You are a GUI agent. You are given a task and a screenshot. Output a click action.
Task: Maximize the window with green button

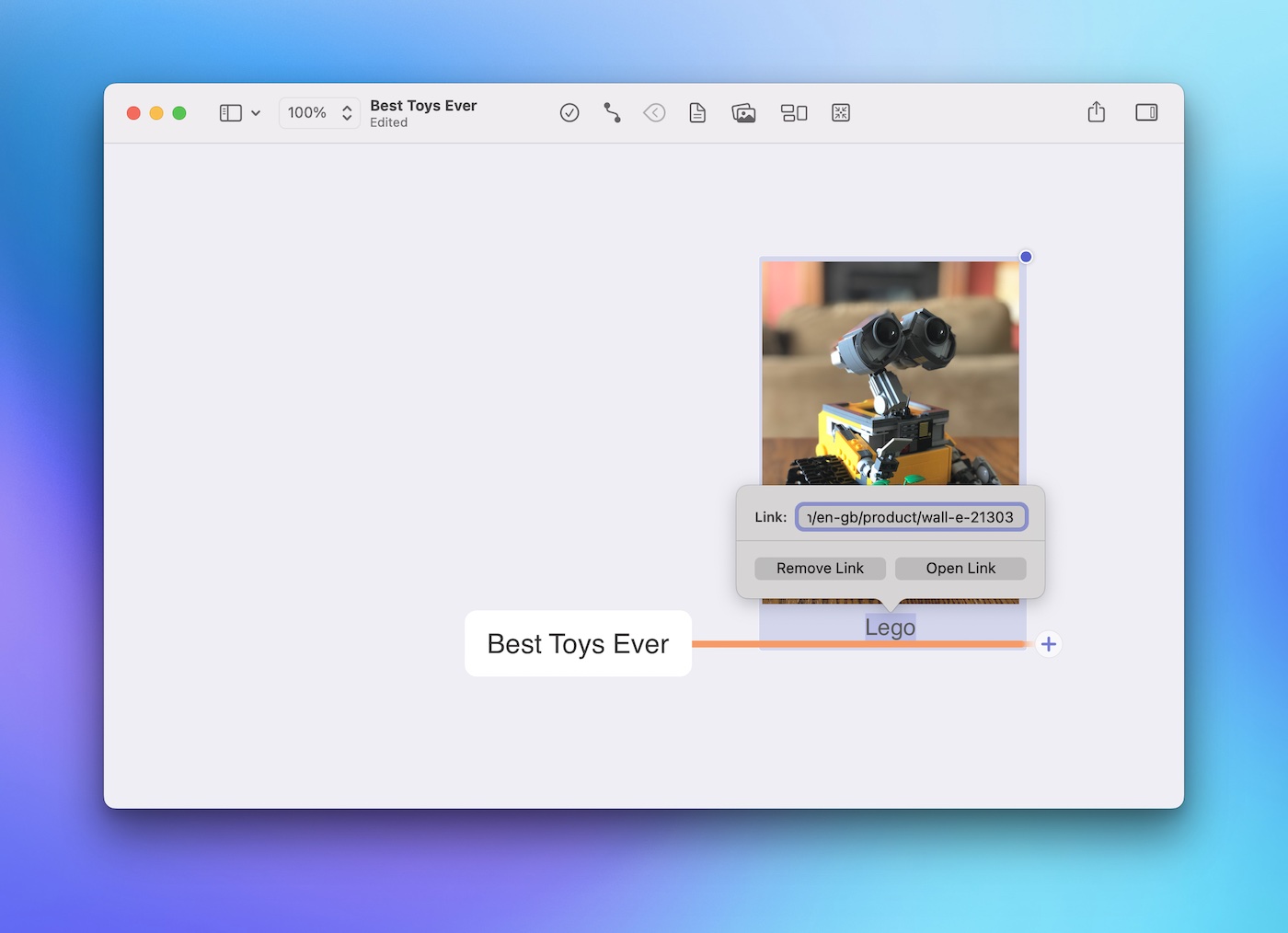179,113
